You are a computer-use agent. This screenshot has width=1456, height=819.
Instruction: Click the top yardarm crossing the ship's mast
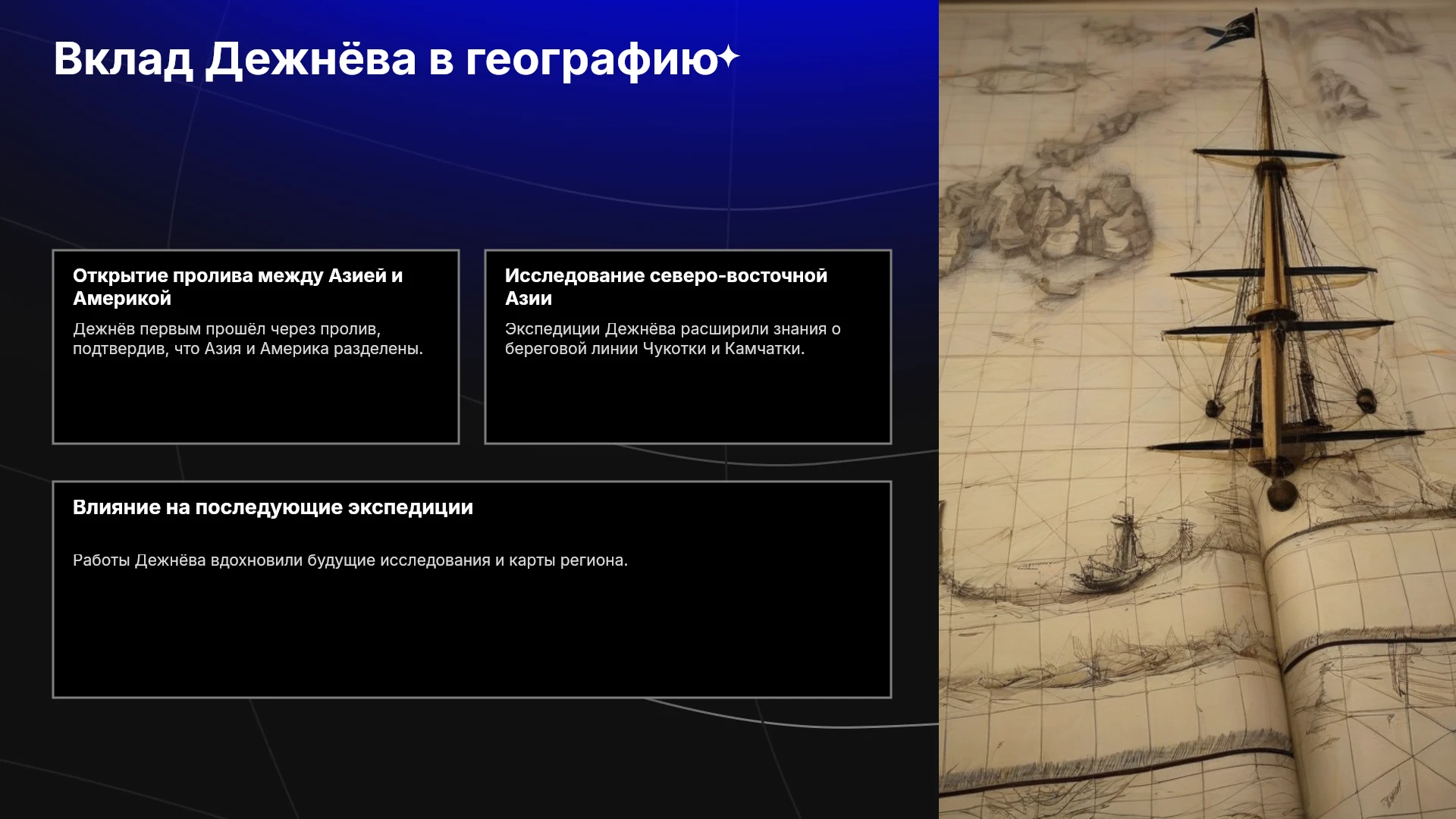[x=1268, y=155]
